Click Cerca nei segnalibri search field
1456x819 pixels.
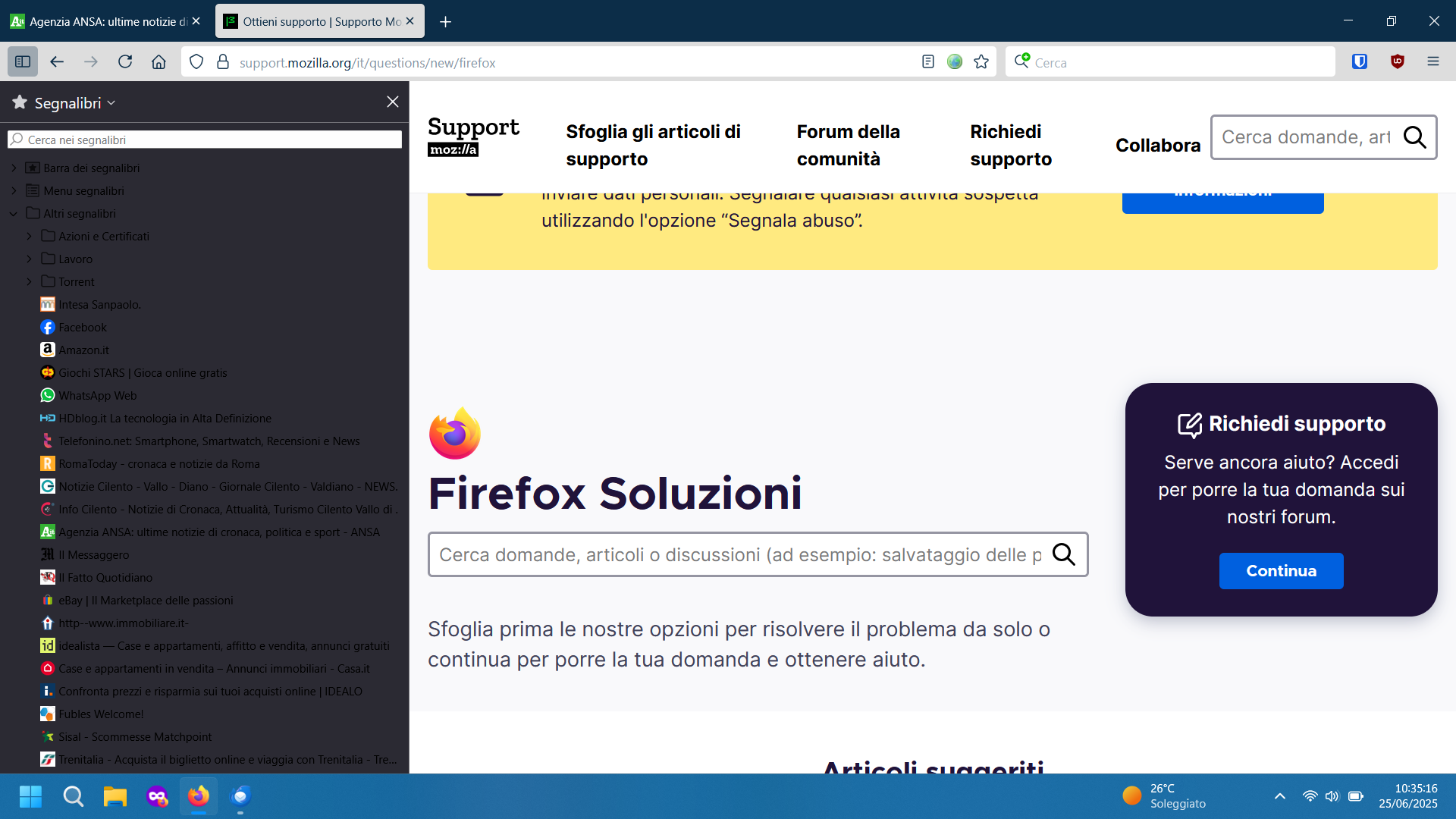205,140
